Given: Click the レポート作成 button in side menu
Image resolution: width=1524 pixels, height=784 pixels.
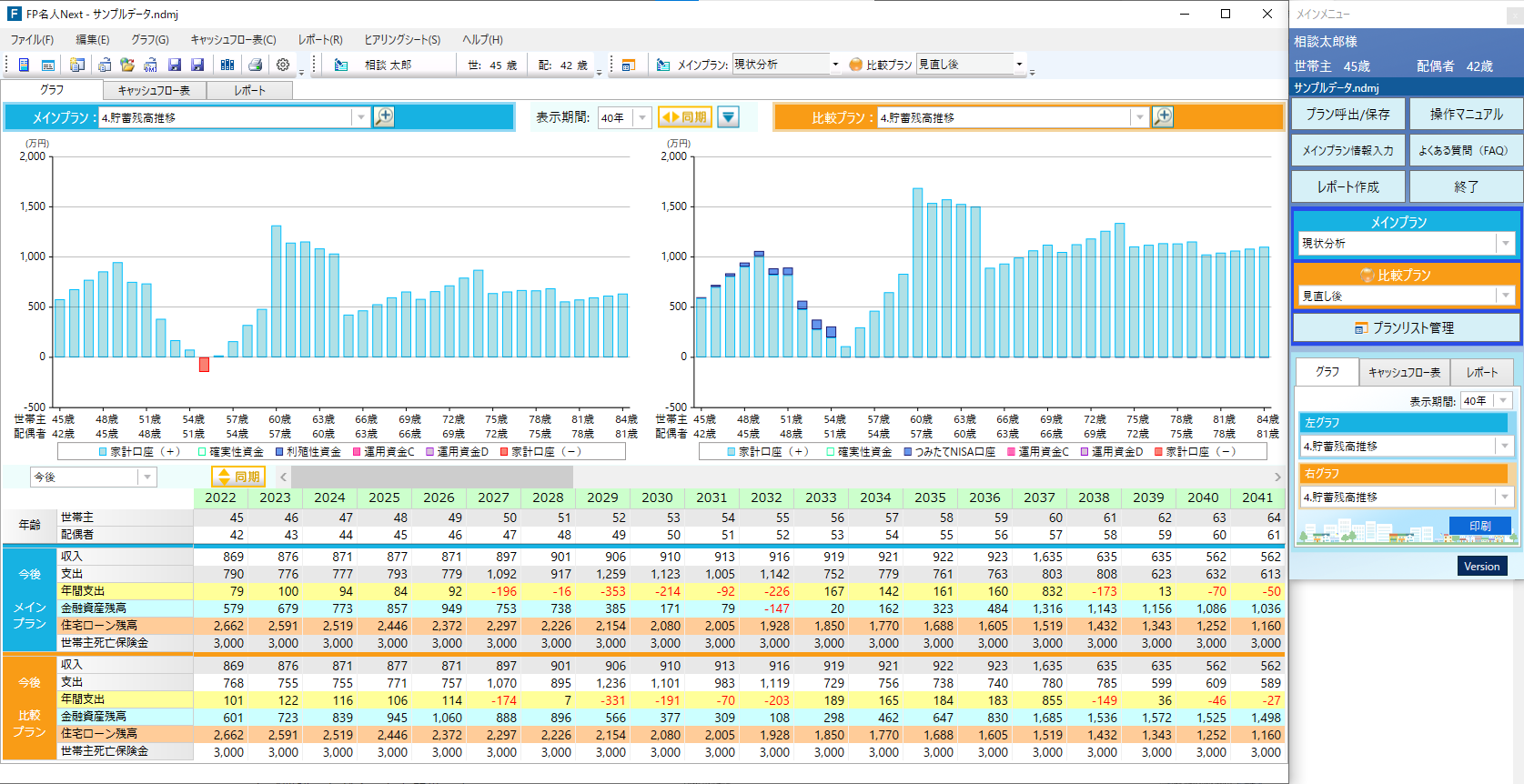Looking at the screenshot, I should point(1348,186).
